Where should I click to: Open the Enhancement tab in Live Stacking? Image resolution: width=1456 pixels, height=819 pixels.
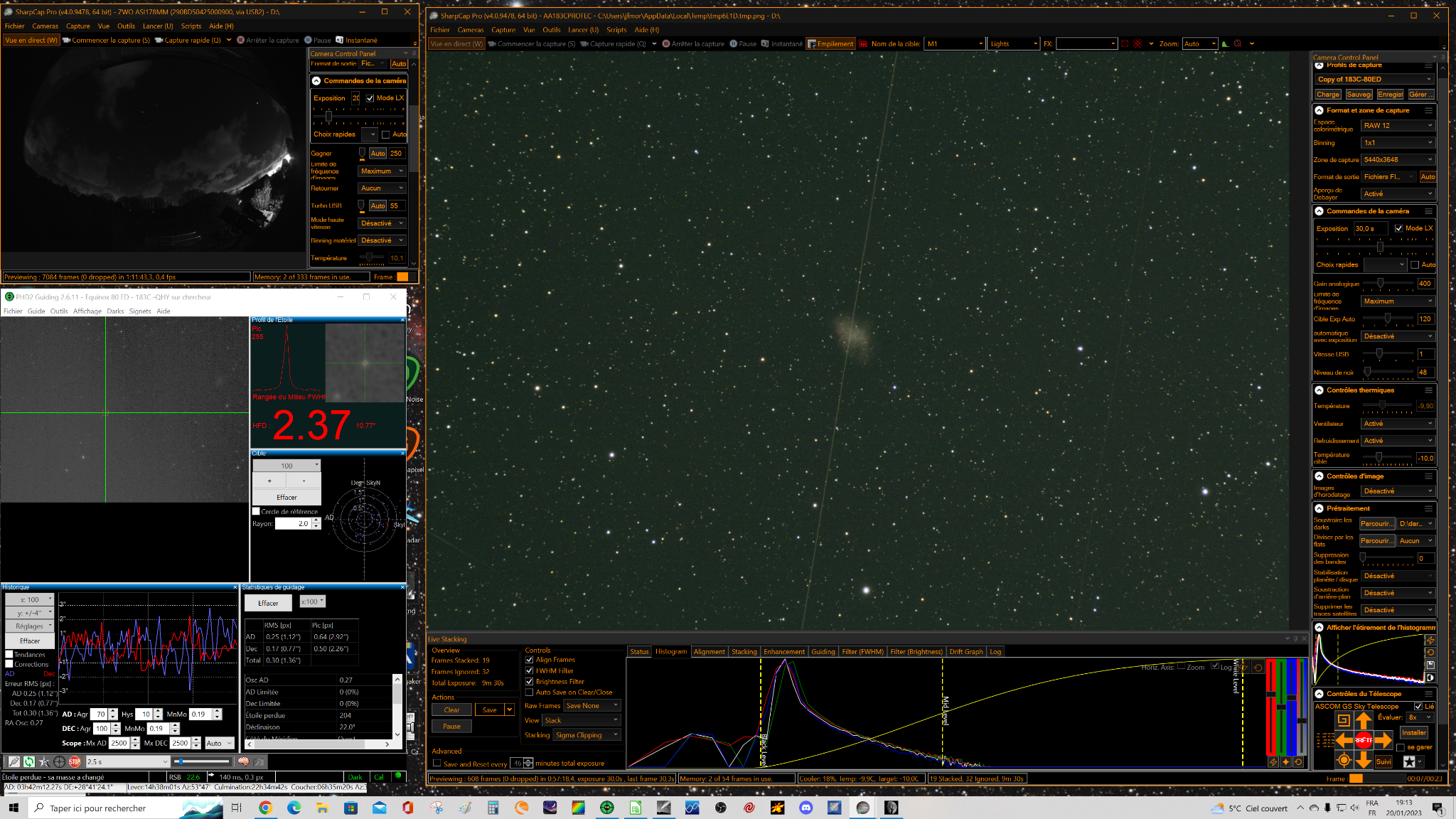coord(784,651)
